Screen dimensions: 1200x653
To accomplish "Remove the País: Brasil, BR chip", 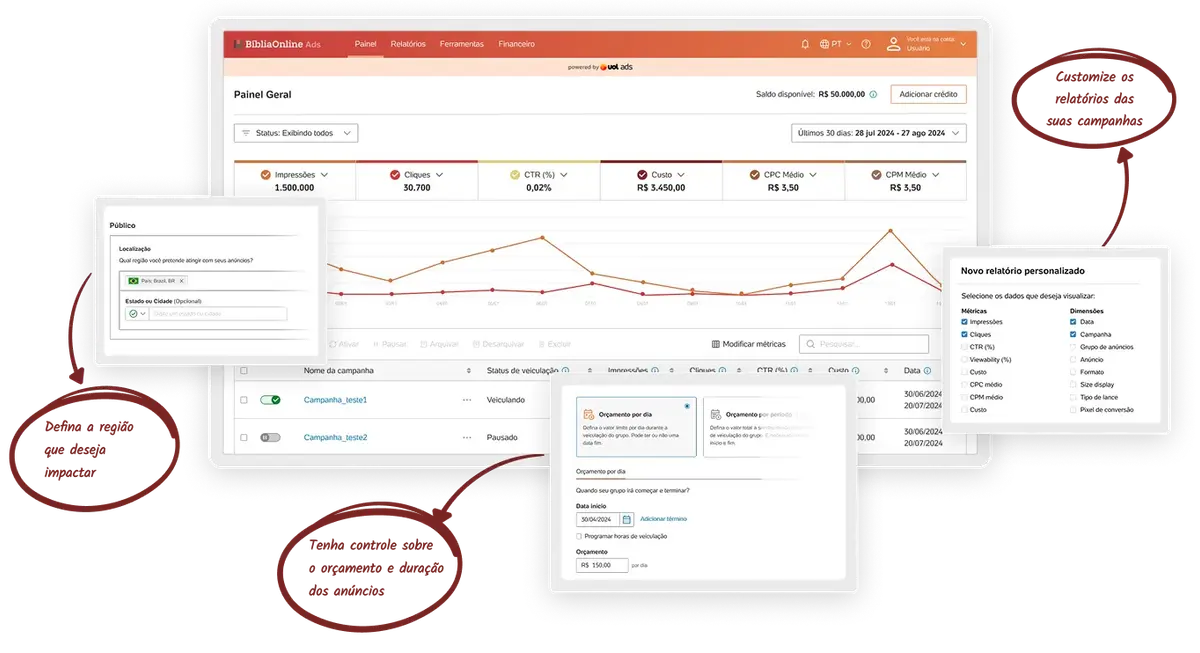I will click(x=181, y=281).
